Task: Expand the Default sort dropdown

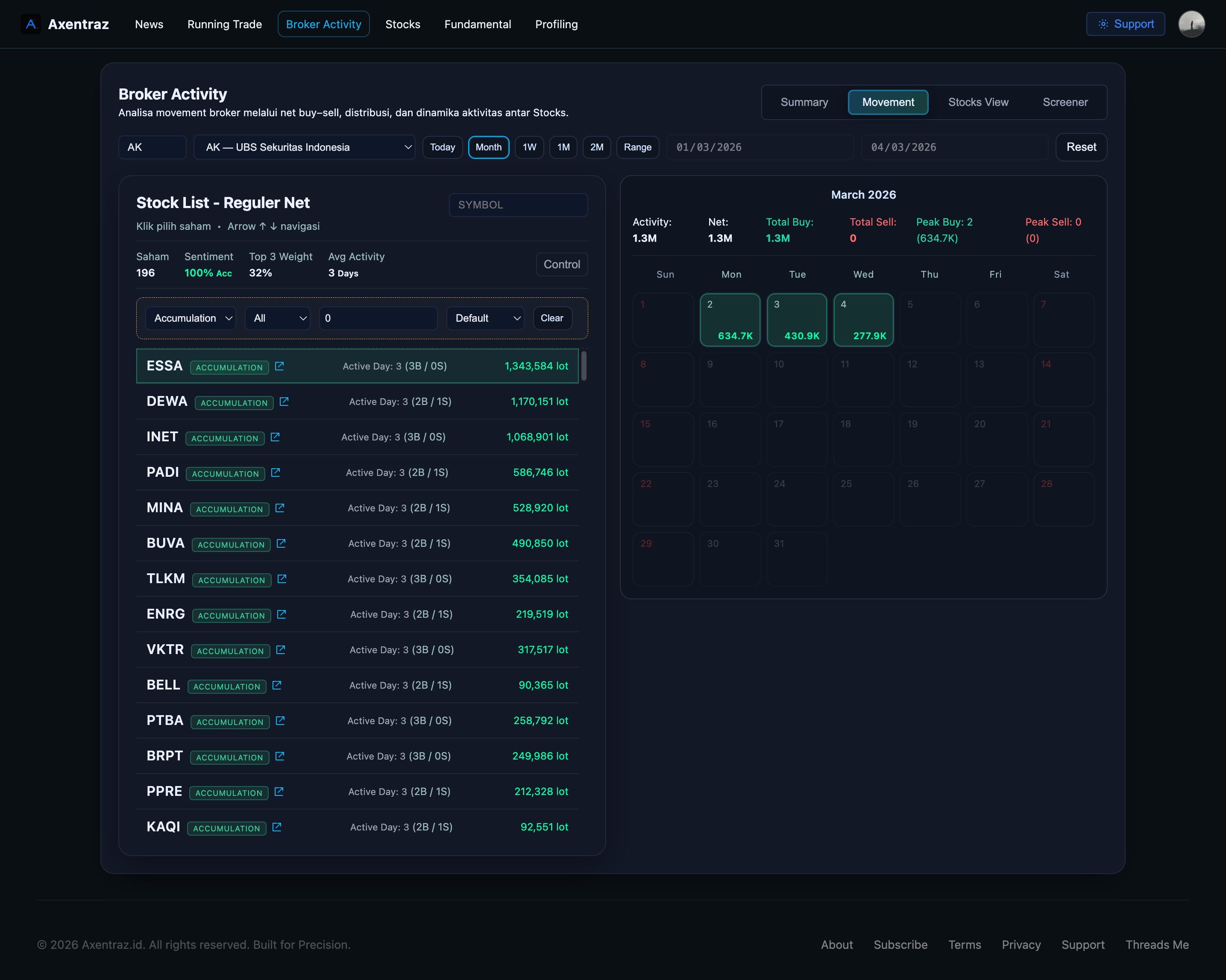Action: [x=486, y=319]
